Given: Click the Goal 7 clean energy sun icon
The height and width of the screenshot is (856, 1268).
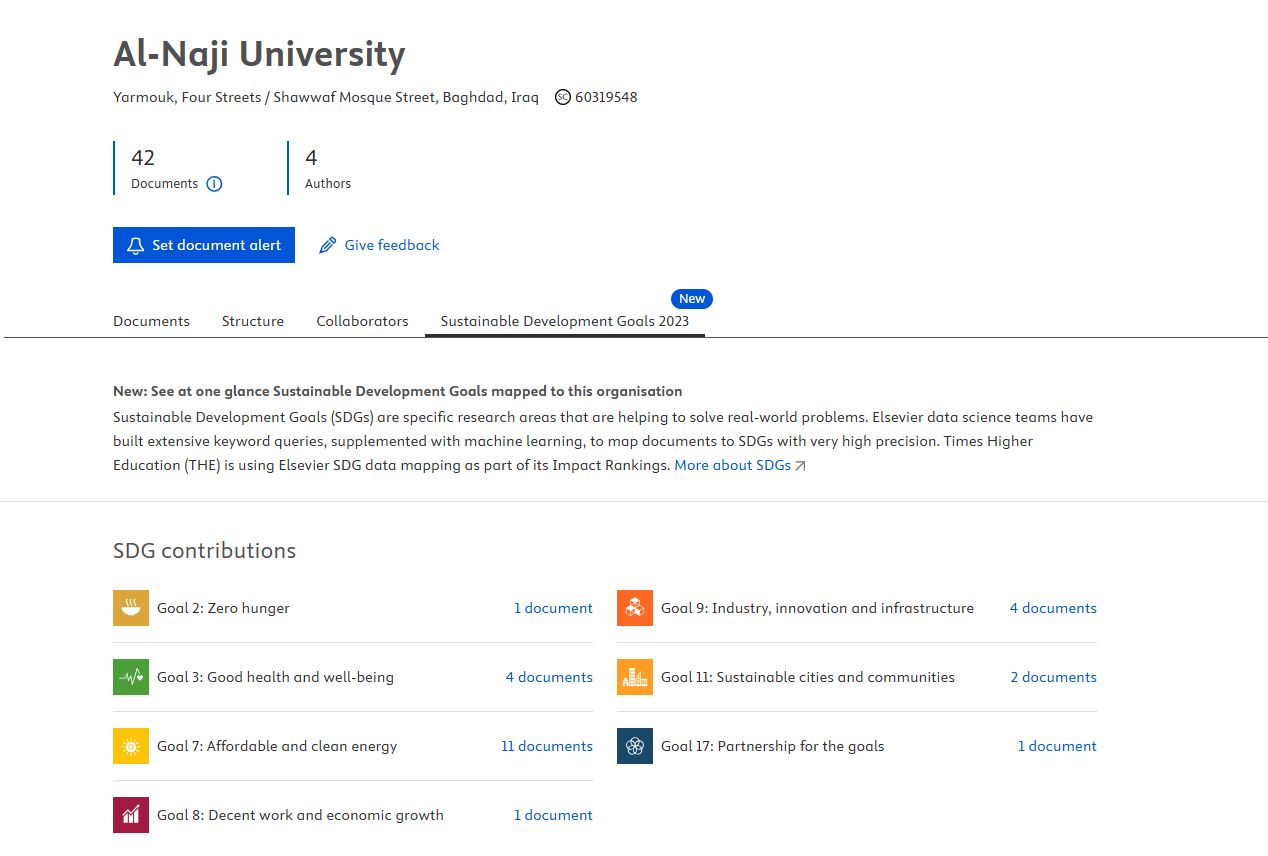Looking at the screenshot, I should coord(131,746).
